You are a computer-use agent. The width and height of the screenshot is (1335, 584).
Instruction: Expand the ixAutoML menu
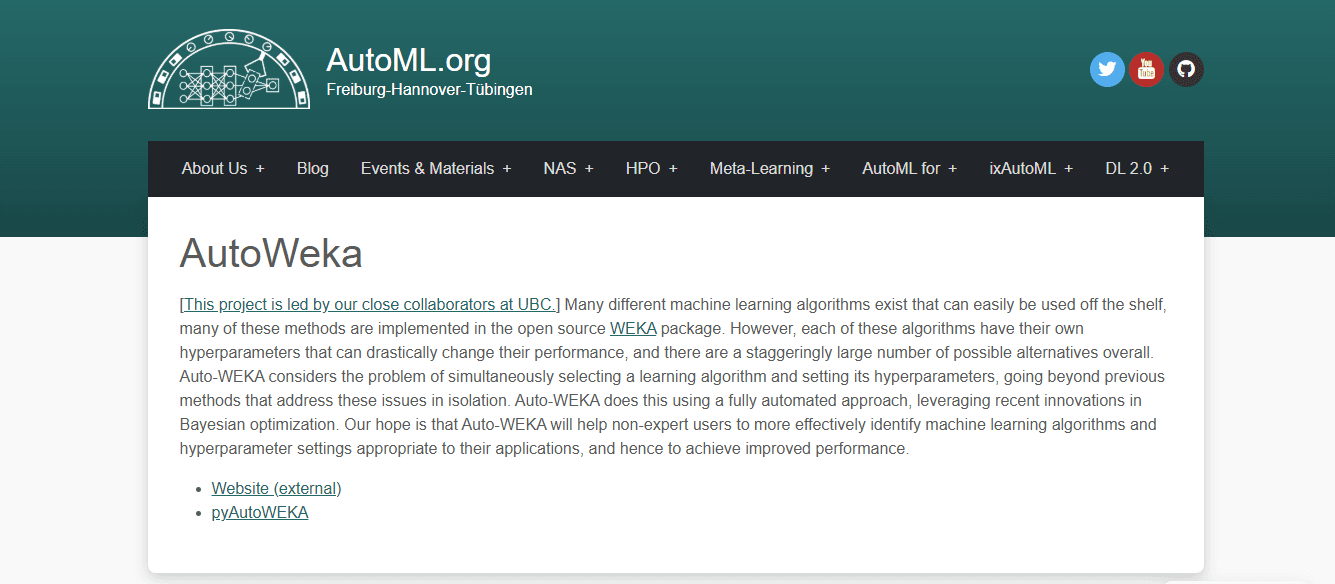1031,168
